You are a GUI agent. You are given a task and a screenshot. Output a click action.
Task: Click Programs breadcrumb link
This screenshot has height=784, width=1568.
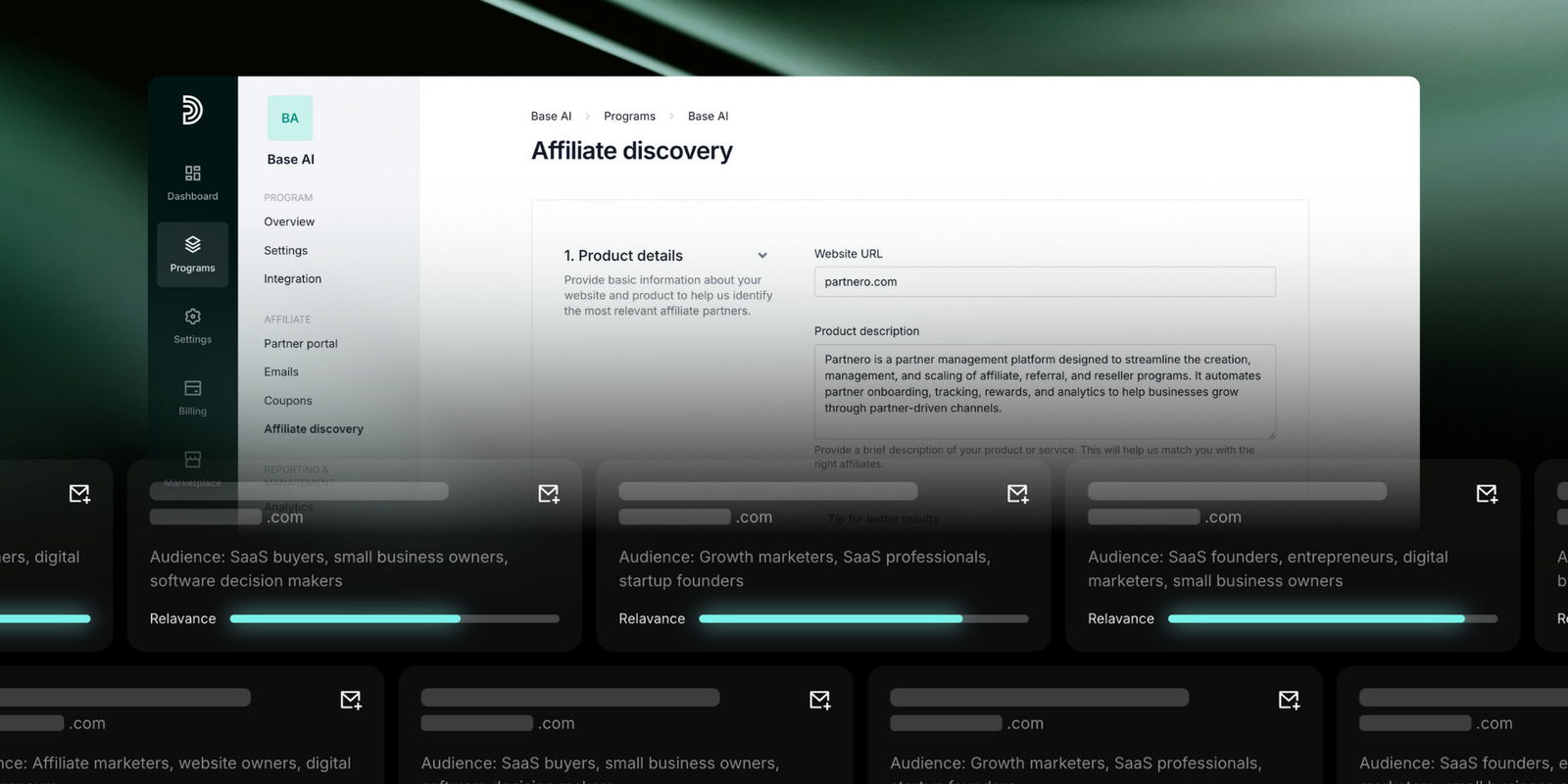629,117
